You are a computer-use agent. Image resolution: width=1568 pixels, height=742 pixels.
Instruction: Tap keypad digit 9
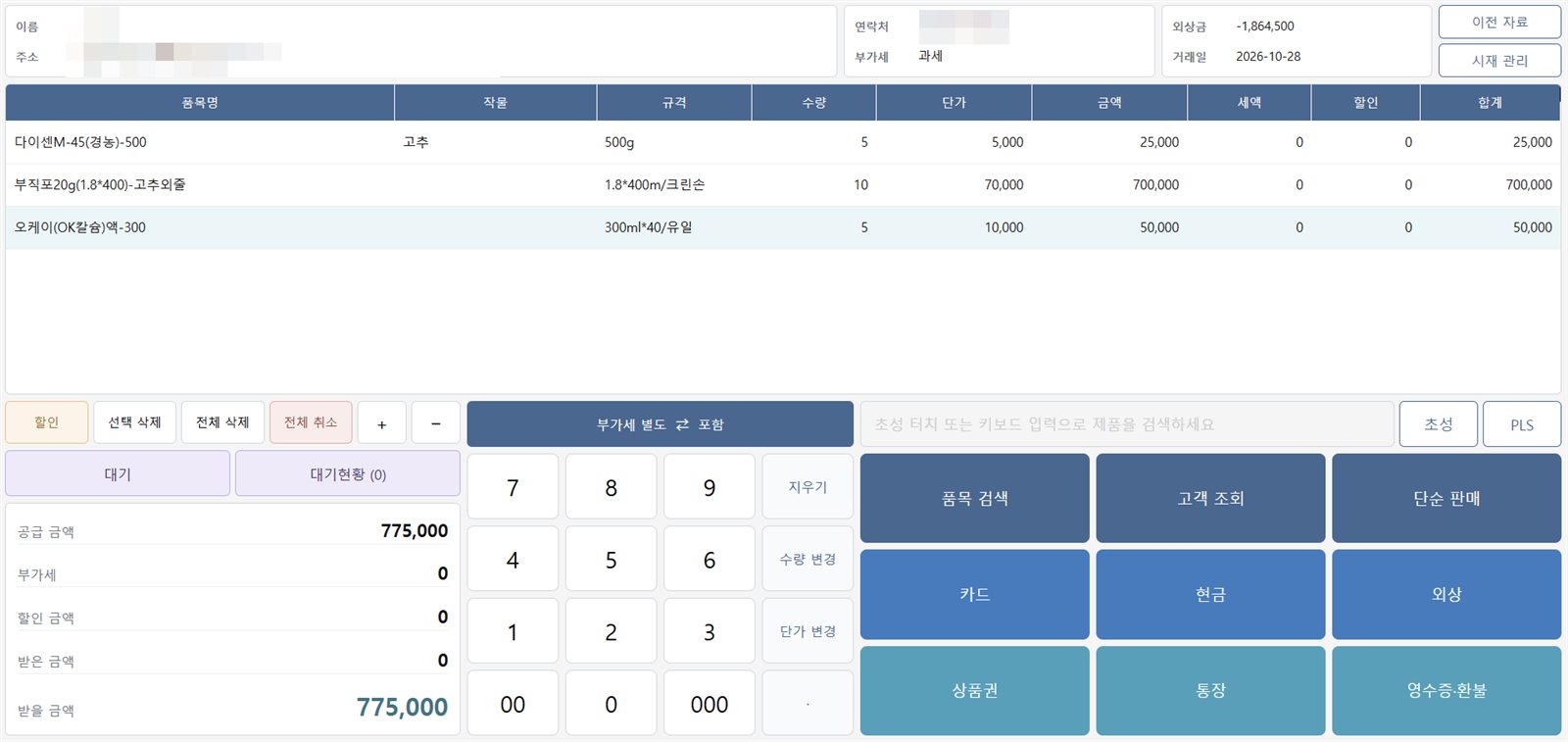710,487
